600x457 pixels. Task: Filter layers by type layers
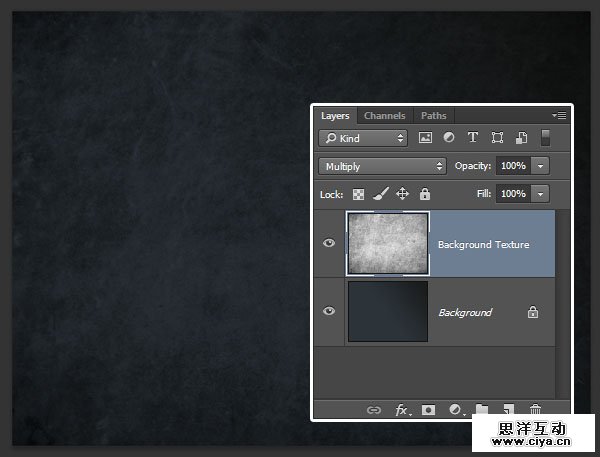[x=472, y=138]
